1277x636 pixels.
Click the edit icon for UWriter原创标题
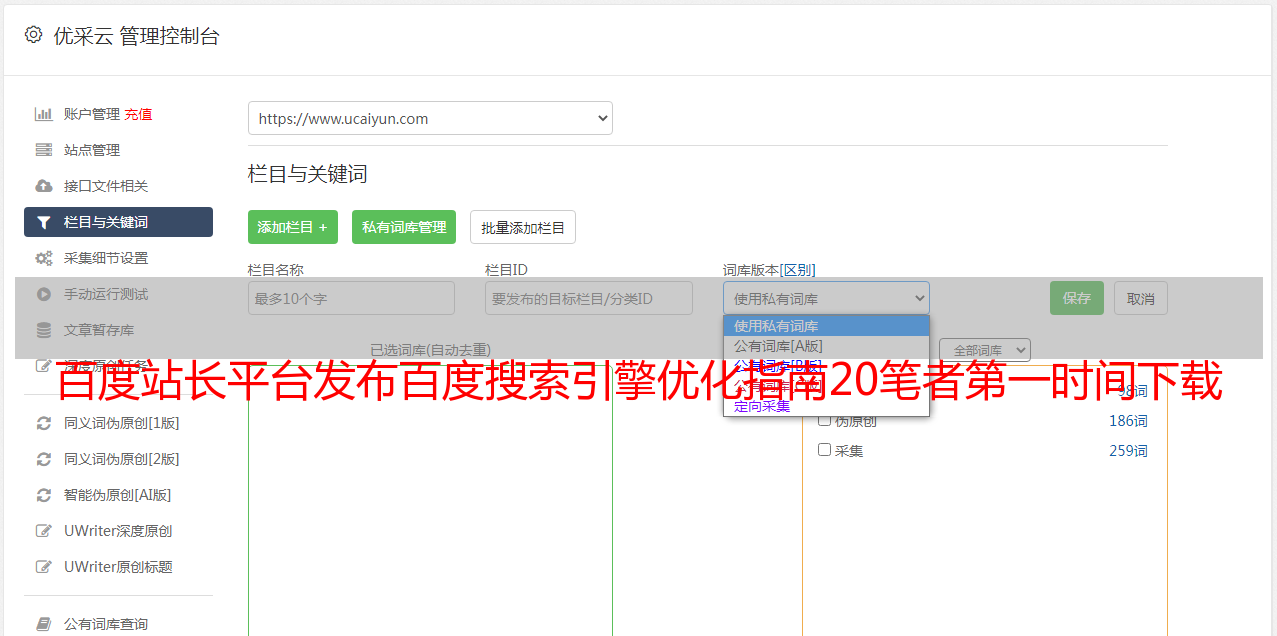[x=44, y=567]
